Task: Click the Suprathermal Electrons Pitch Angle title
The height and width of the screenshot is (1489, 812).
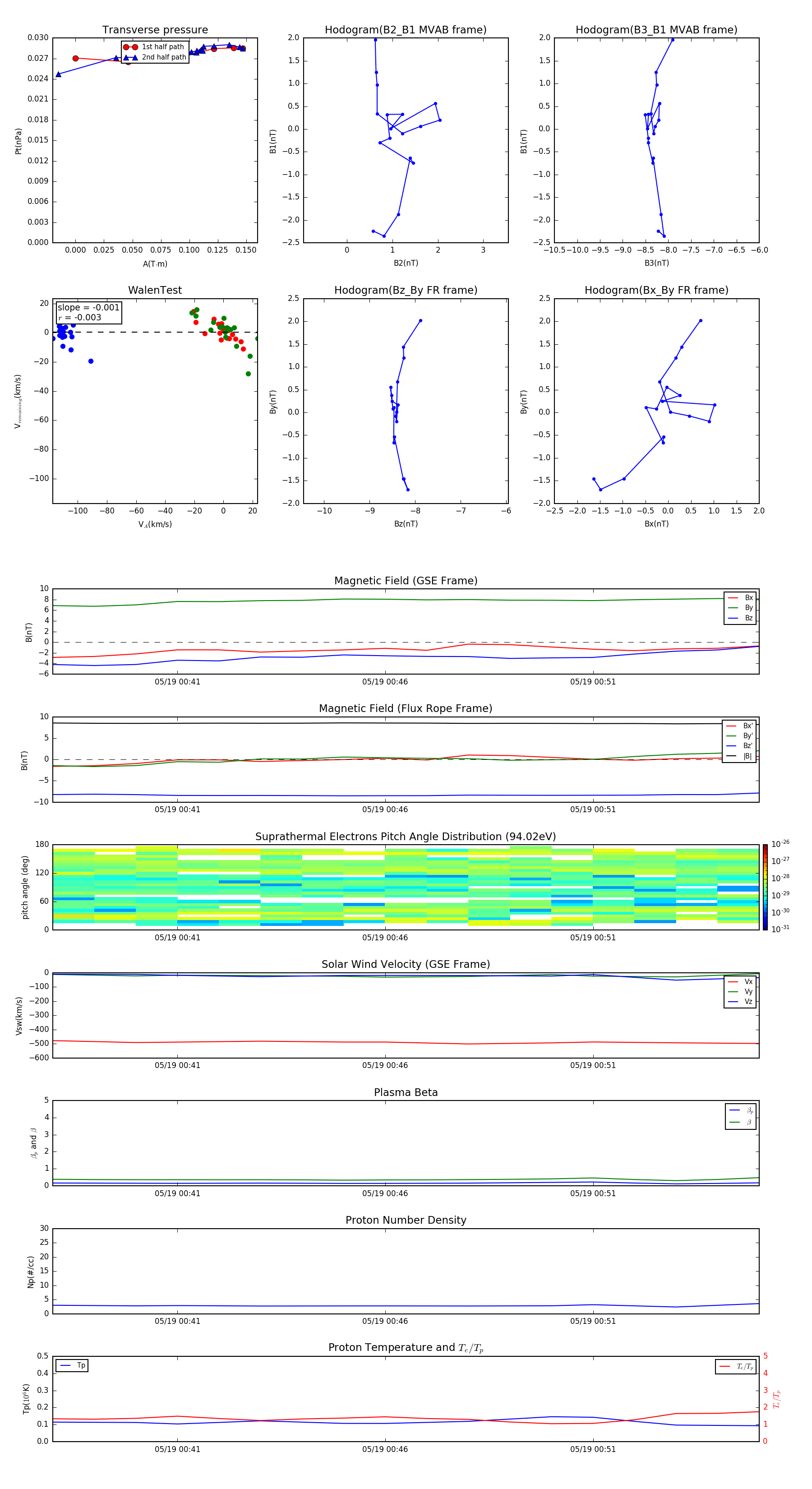Action: (x=406, y=837)
